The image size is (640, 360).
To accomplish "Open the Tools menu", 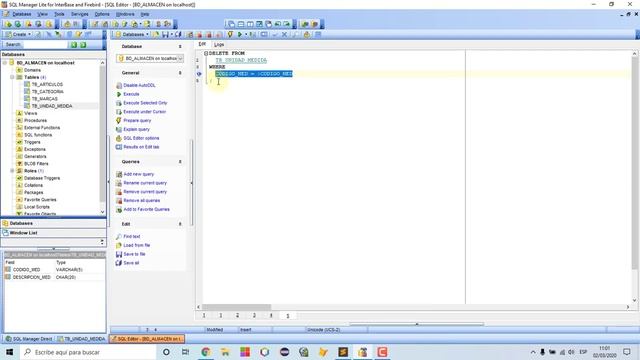I will [60, 14].
